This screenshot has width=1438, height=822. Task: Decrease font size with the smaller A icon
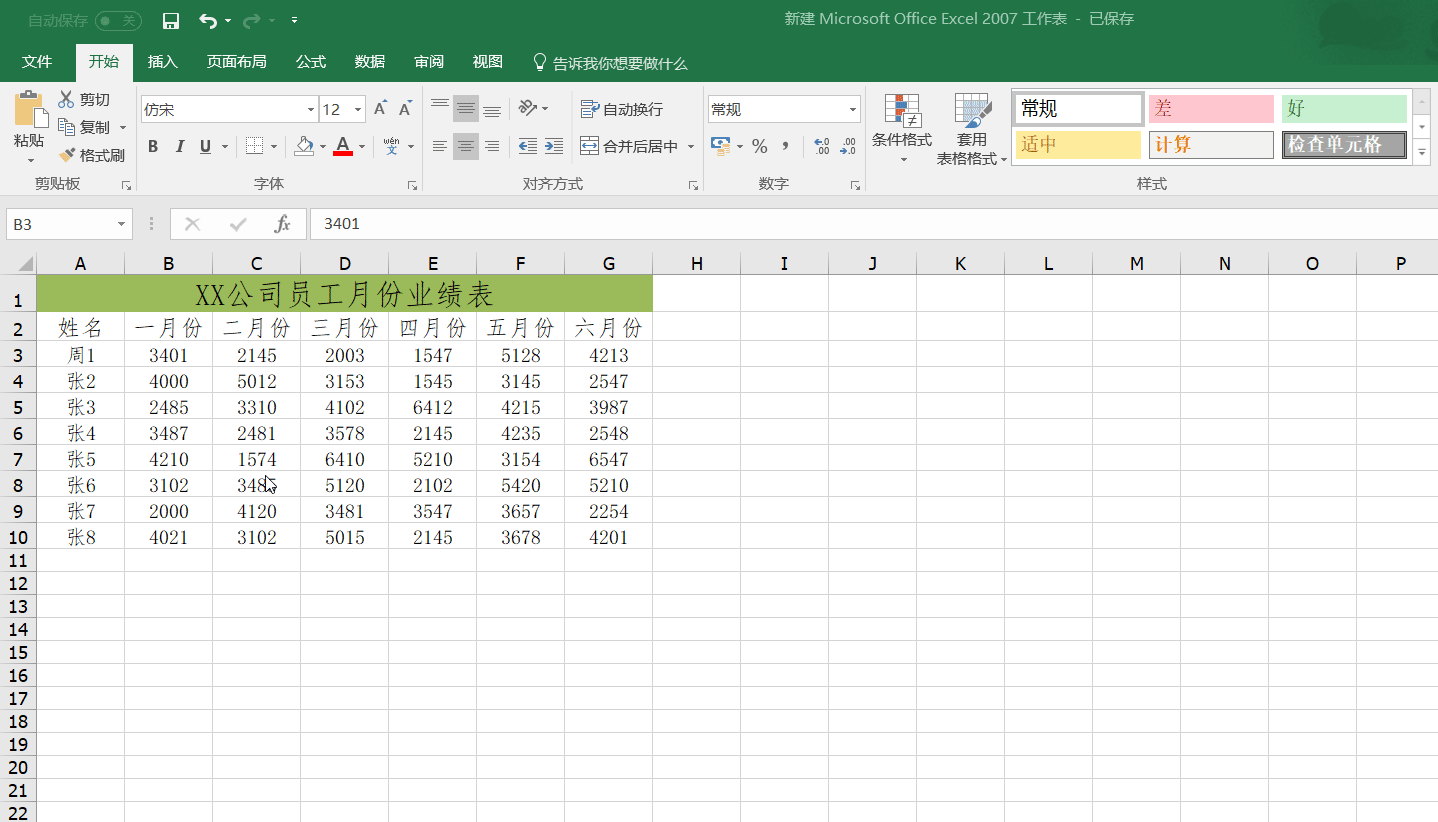click(405, 109)
